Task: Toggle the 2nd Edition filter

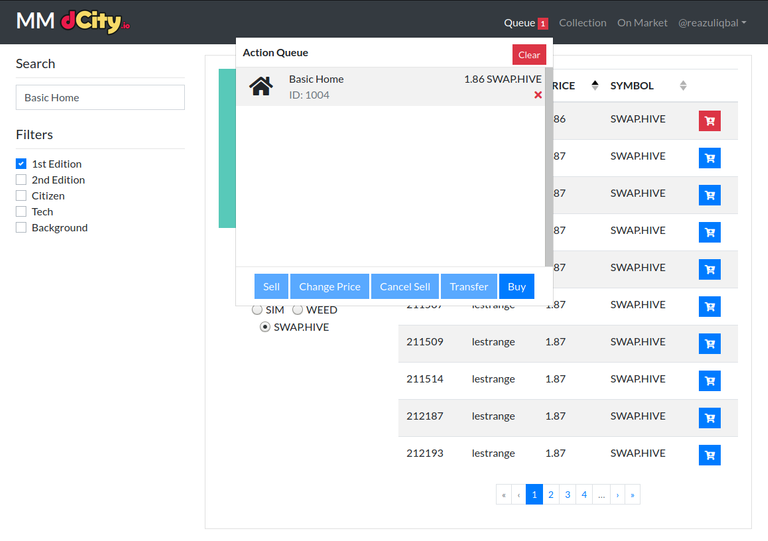Action: point(21,180)
